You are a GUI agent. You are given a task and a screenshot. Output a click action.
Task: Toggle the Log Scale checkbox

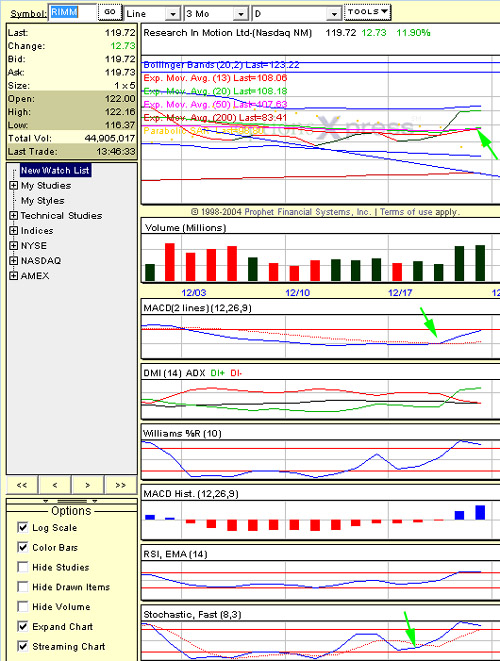click(x=23, y=528)
